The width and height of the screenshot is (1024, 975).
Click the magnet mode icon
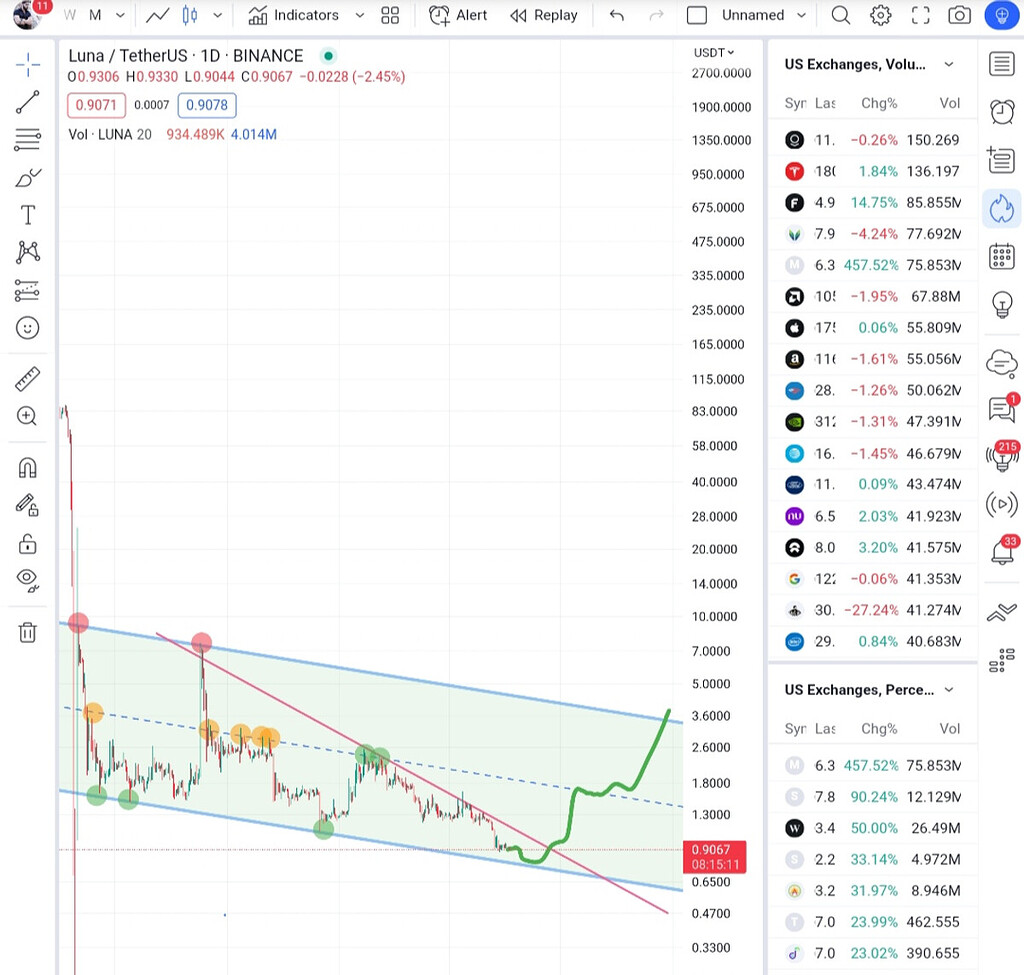pos(27,468)
